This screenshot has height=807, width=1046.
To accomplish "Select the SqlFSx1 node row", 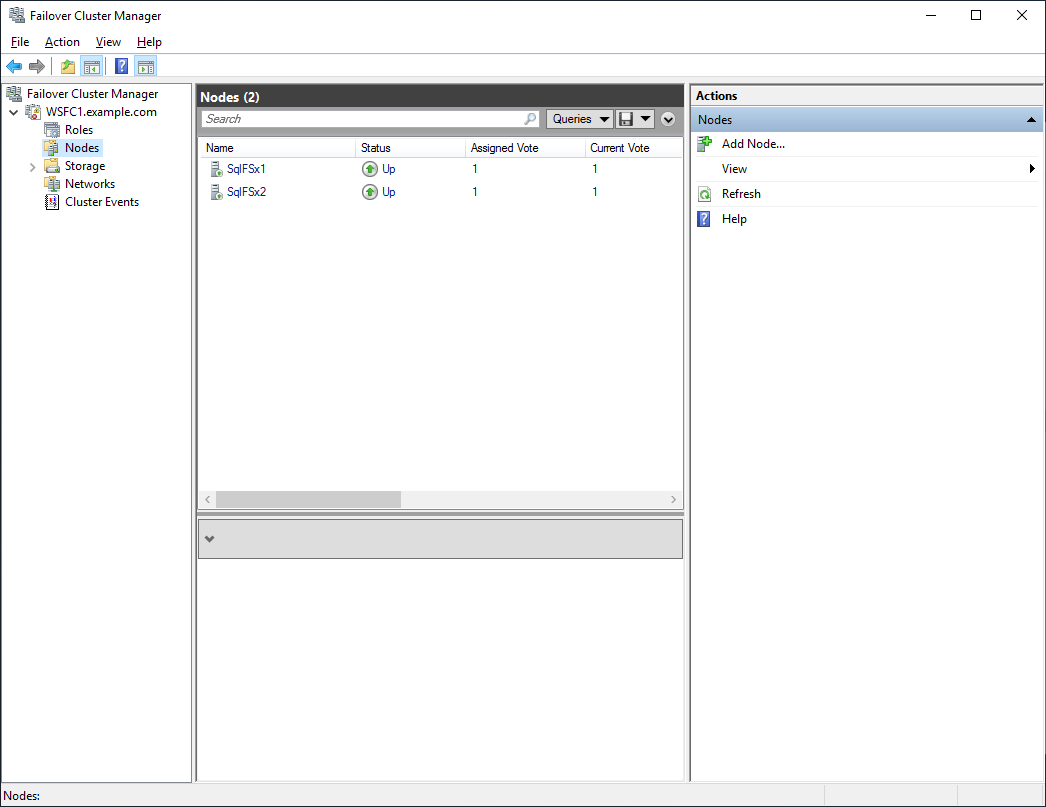I will (x=440, y=169).
